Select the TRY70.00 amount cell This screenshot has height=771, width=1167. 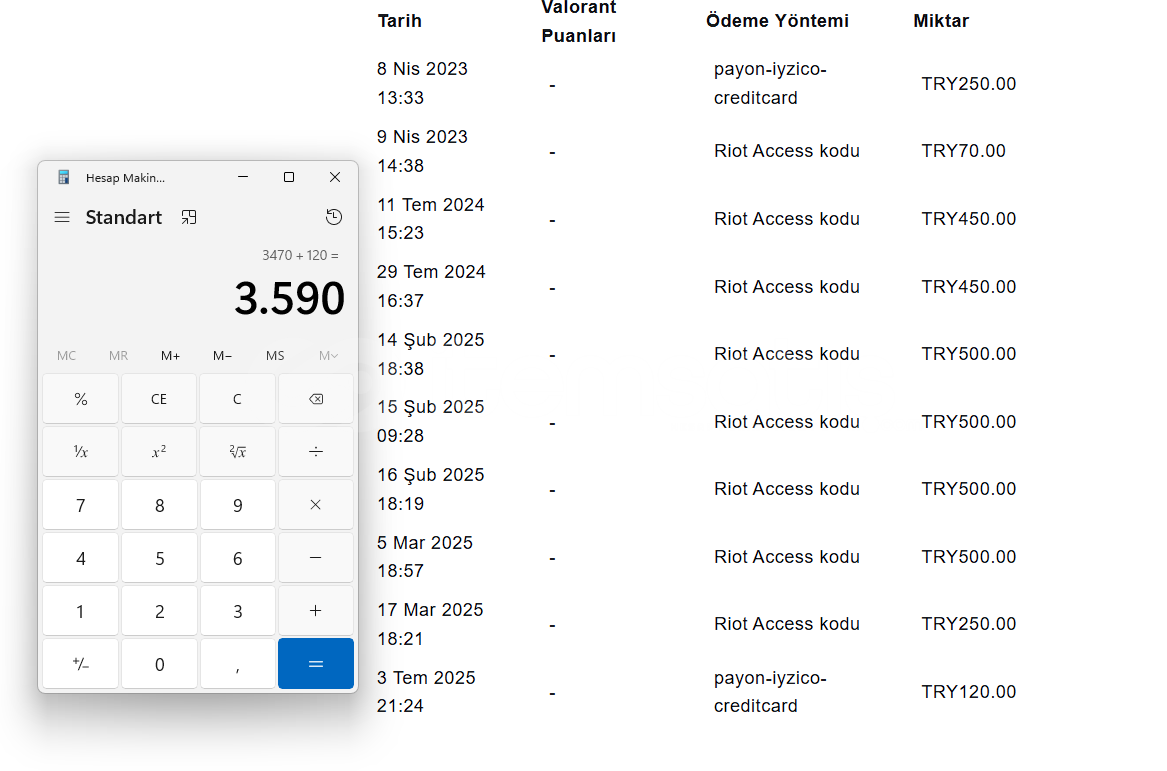click(x=963, y=151)
